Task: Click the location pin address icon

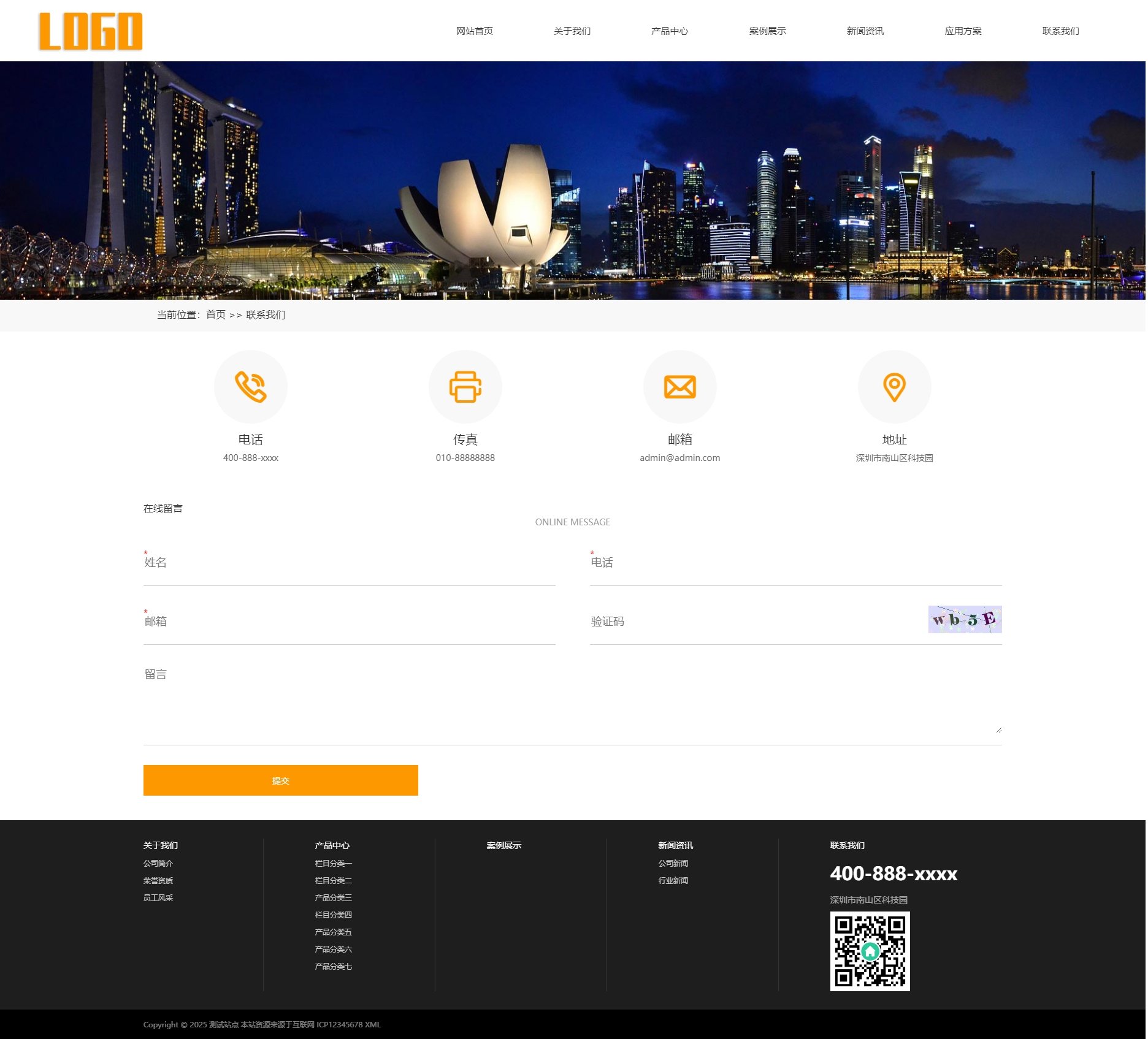Action: pos(894,387)
